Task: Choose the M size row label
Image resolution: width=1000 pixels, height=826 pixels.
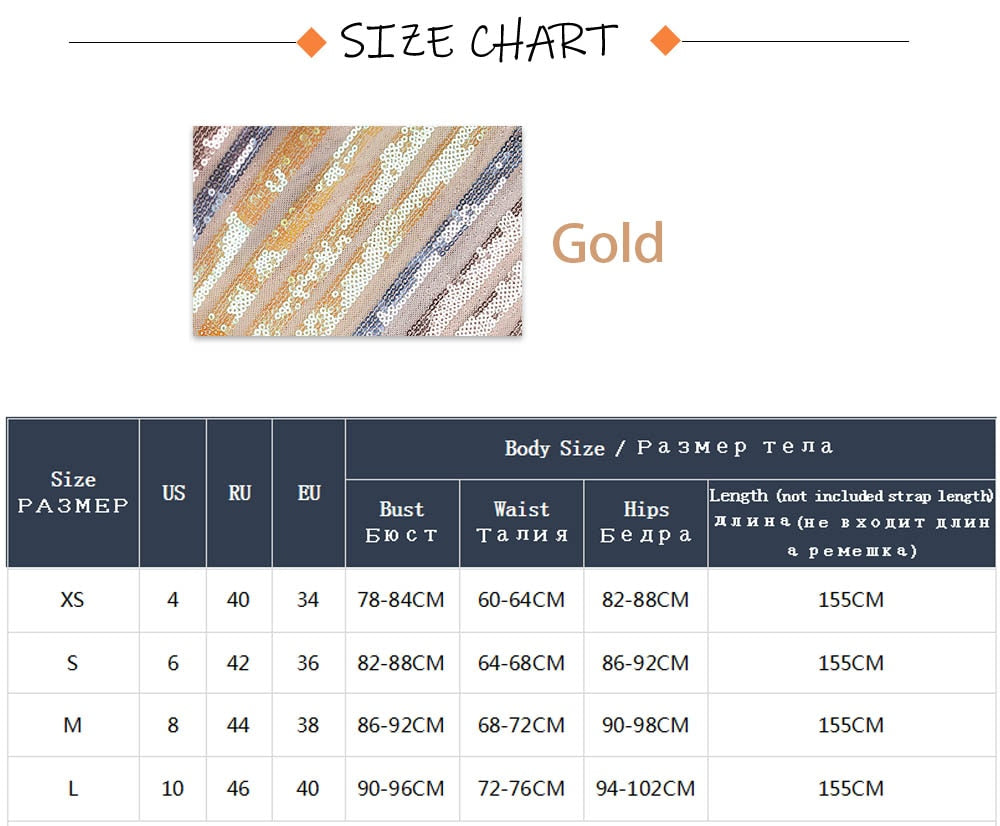Action: coord(73,725)
